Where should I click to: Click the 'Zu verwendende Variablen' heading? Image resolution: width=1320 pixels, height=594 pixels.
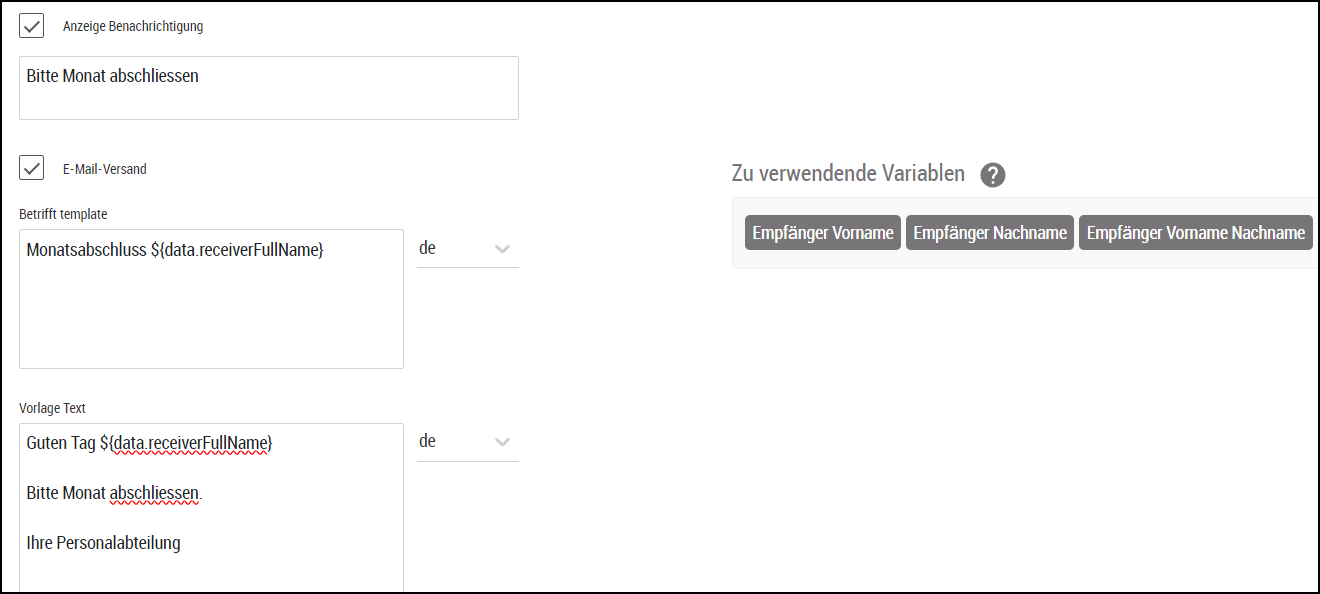(x=848, y=174)
